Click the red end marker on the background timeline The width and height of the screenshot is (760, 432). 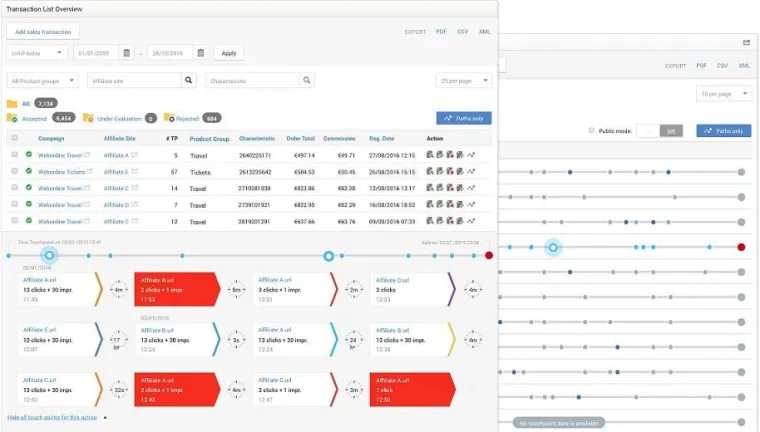coord(741,247)
